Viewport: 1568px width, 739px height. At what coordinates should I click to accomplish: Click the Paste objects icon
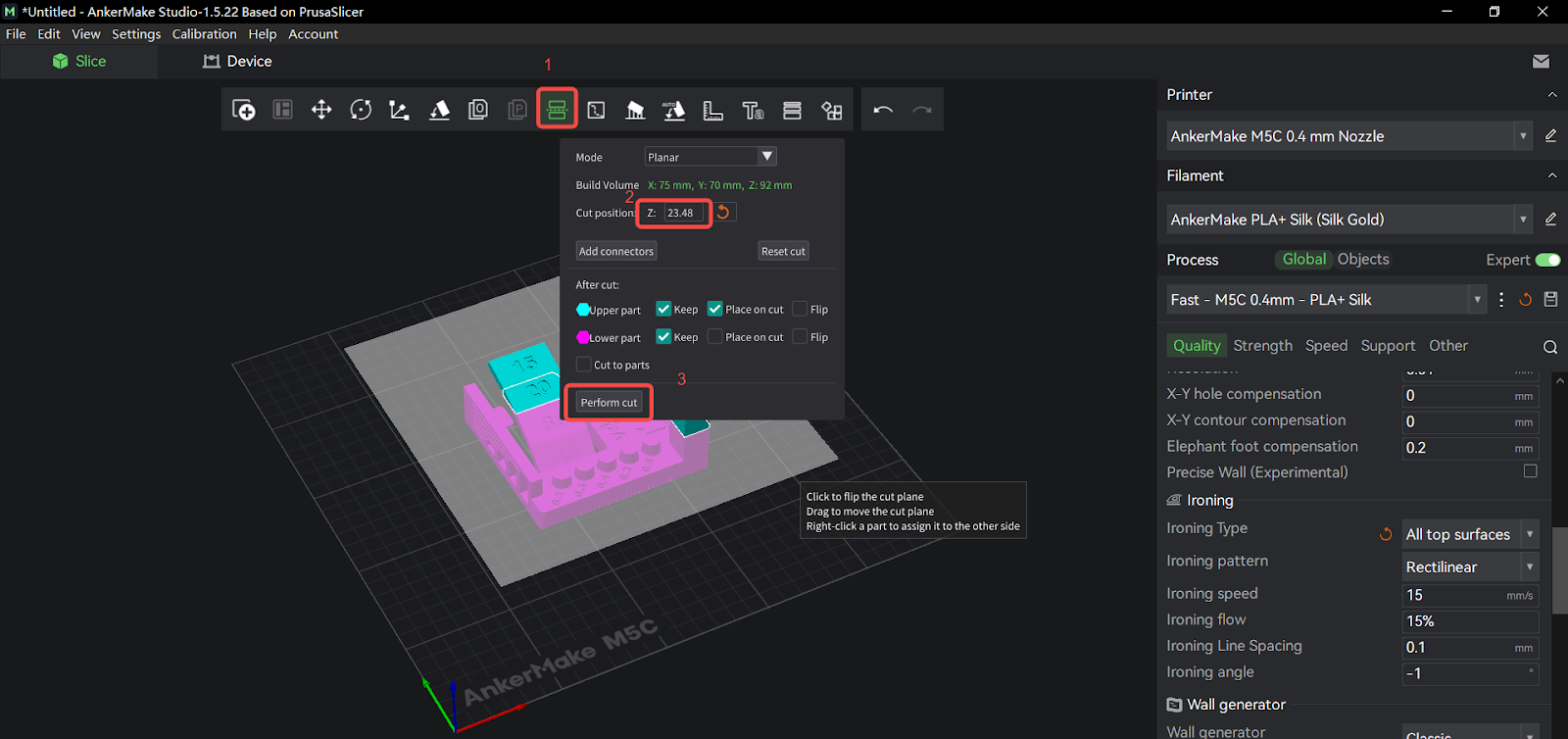pyautogui.click(x=517, y=110)
